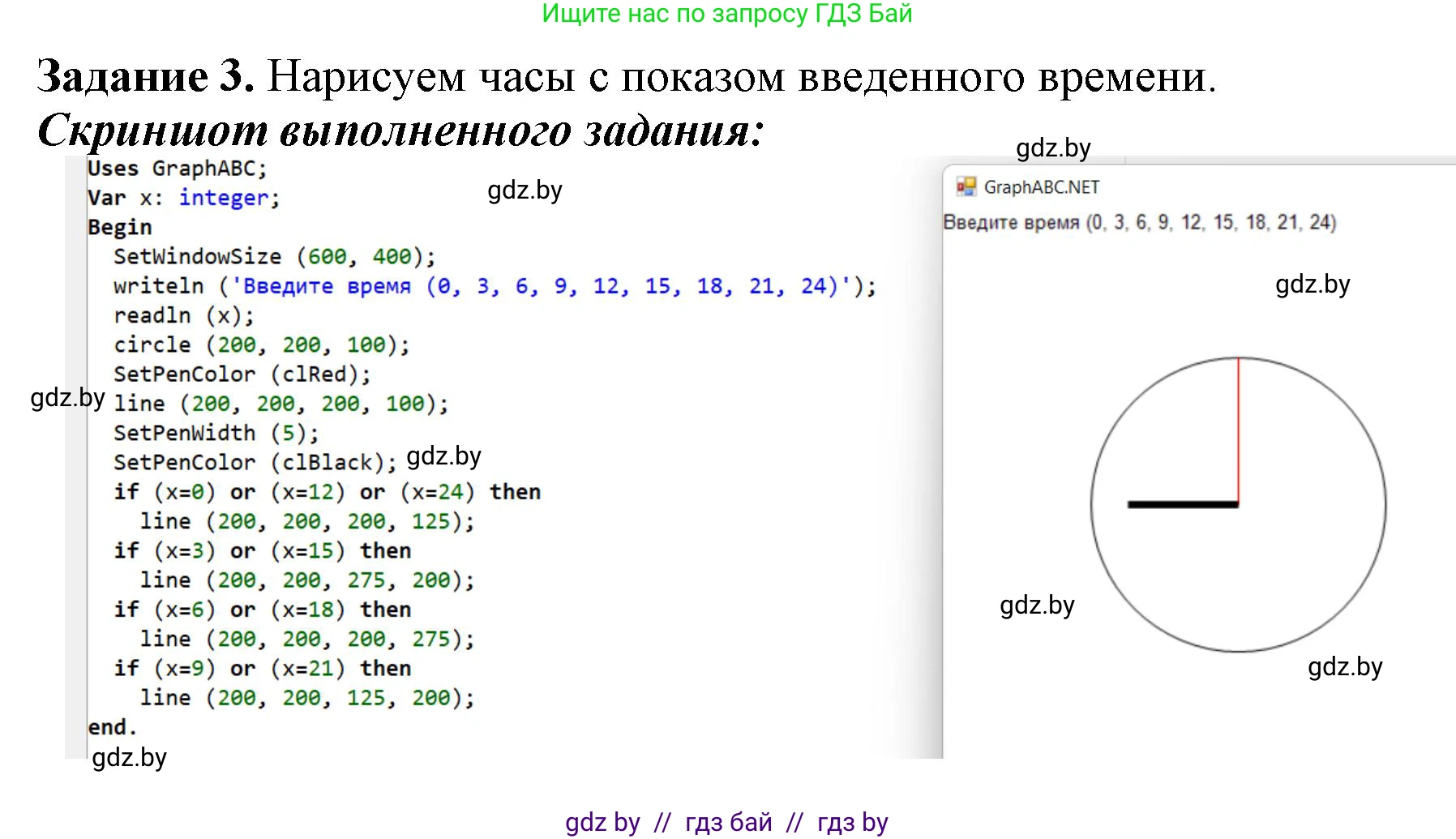Click the 'circle (200, 200, 100);' statement

point(261,345)
